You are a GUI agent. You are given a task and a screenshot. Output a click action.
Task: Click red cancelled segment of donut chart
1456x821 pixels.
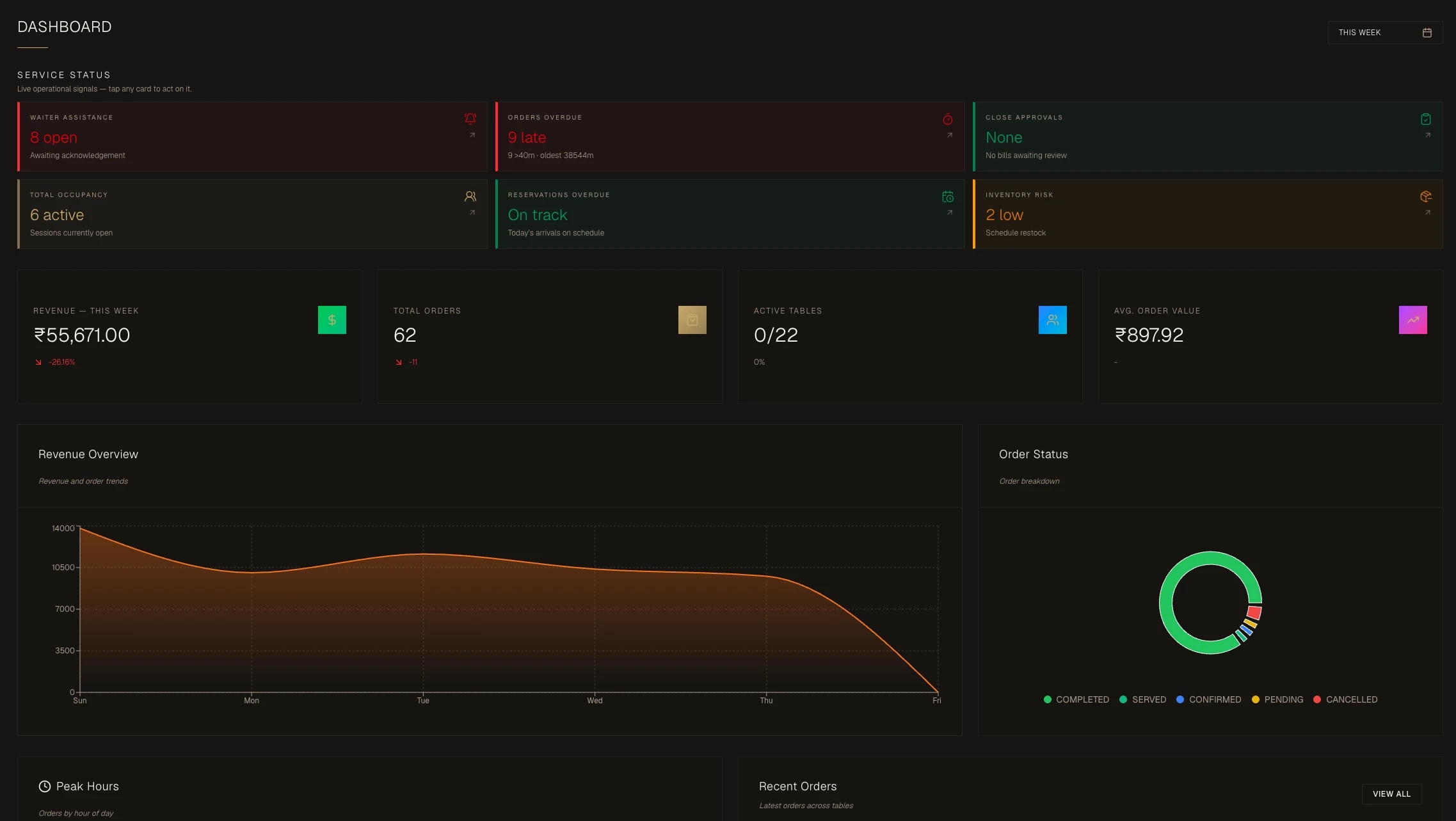[x=1254, y=612]
